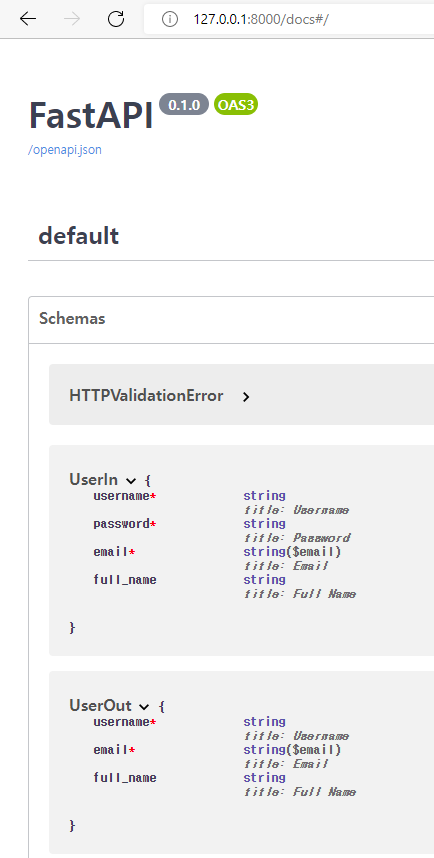Click the OAS3 badge

(235, 105)
